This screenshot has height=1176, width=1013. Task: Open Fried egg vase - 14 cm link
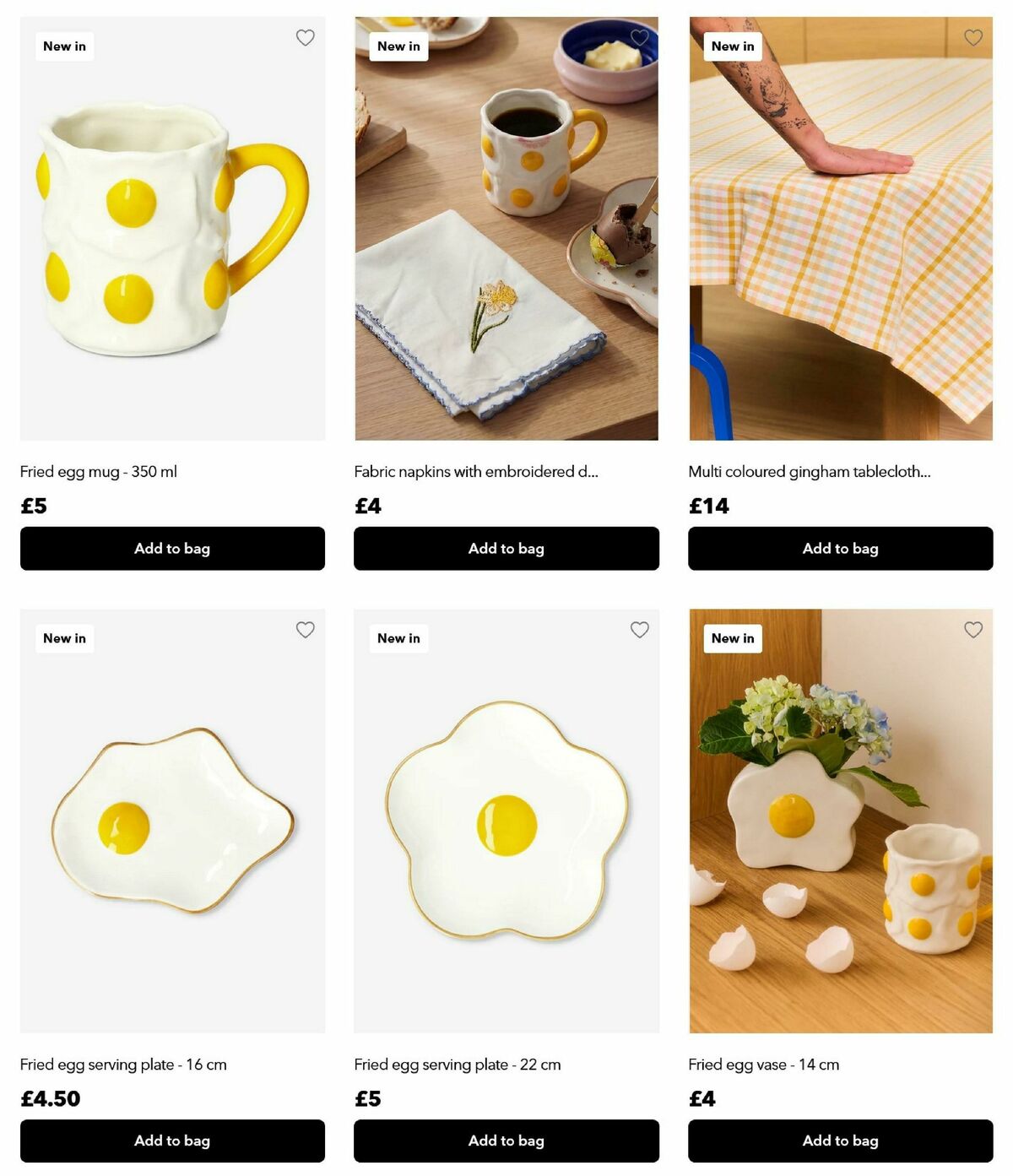click(x=764, y=1065)
